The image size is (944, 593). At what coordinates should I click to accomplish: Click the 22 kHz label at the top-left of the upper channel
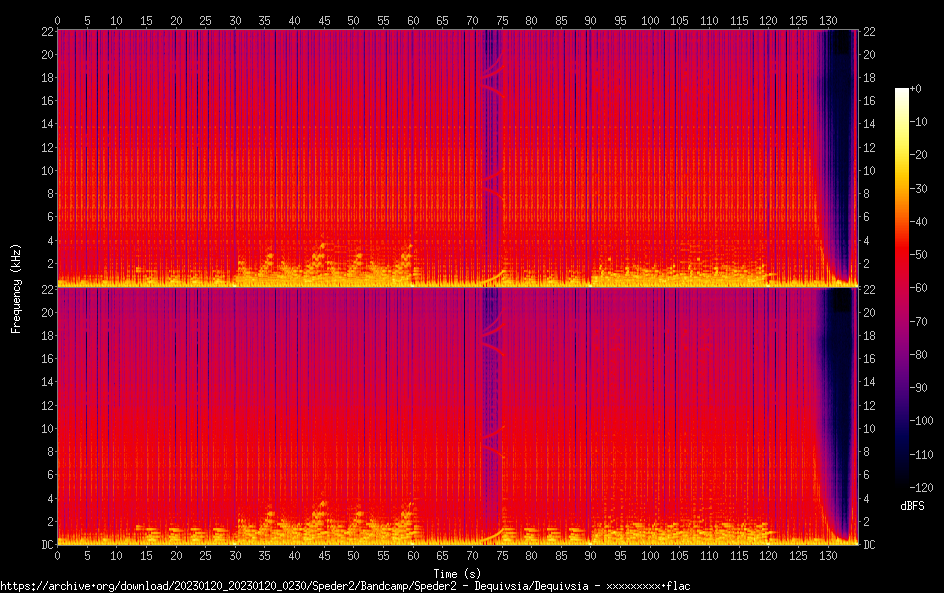[x=44, y=31]
